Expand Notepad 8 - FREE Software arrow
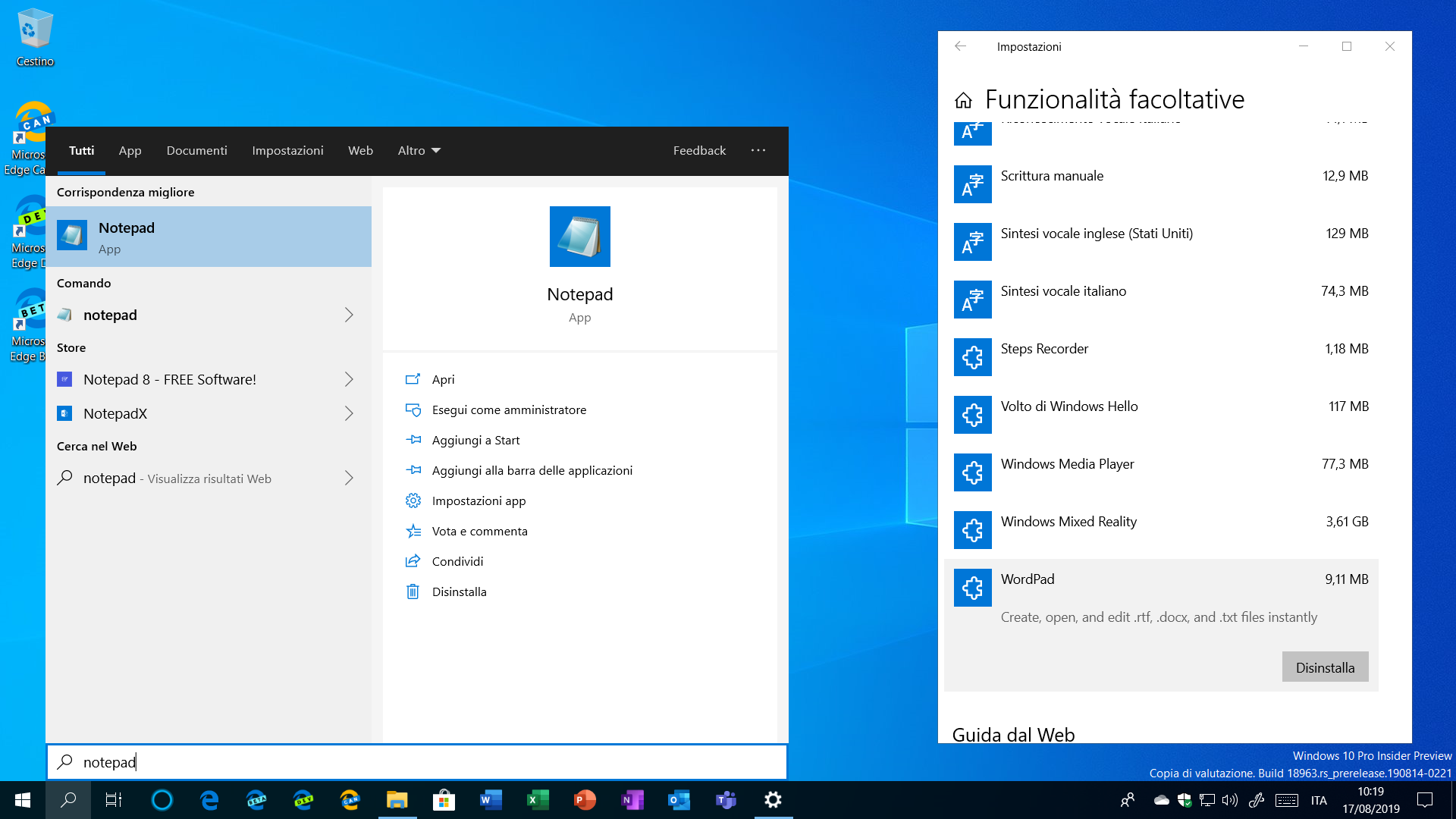 pos(349,379)
